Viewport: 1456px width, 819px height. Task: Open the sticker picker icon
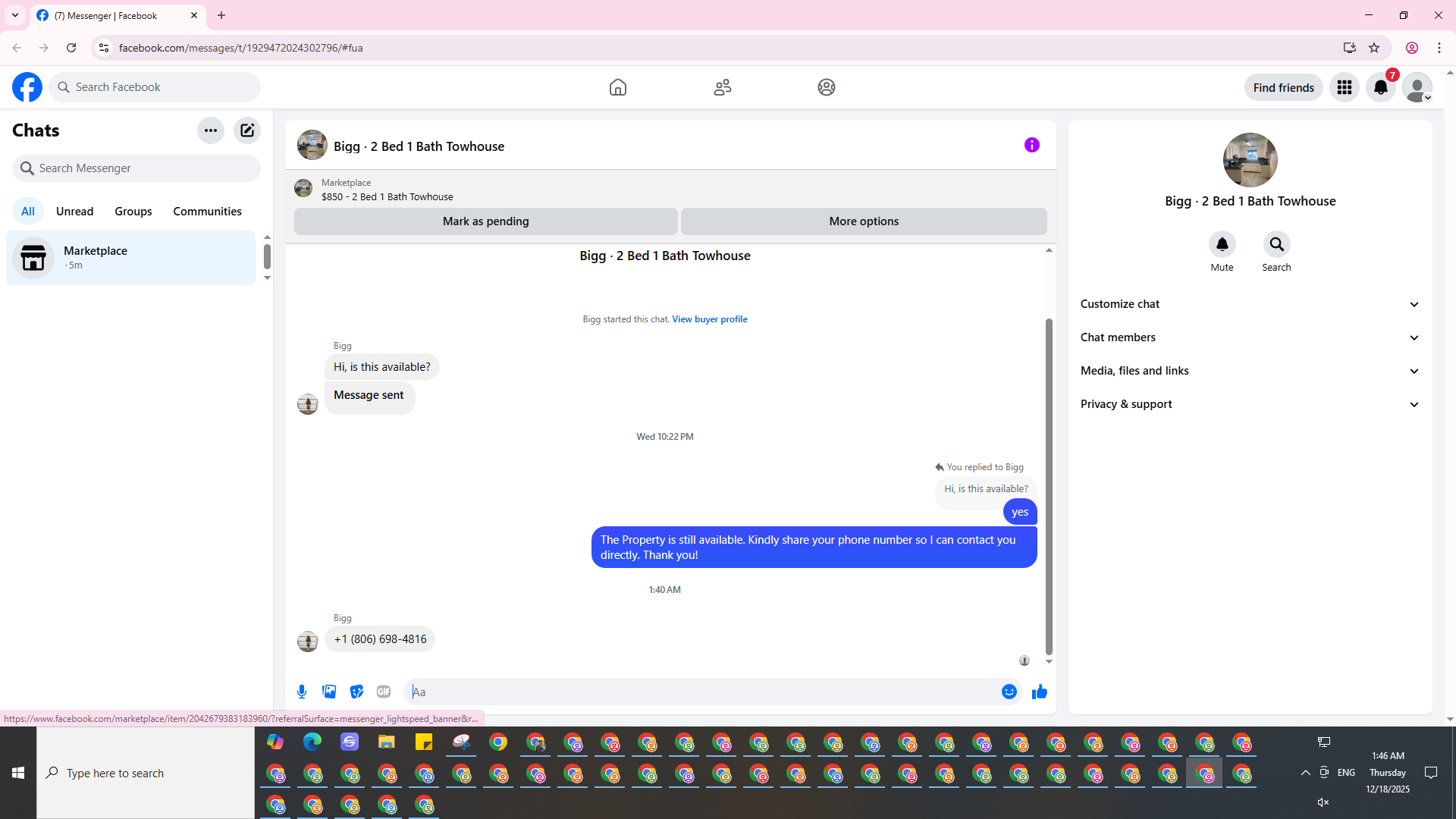[x=356, y=692]
